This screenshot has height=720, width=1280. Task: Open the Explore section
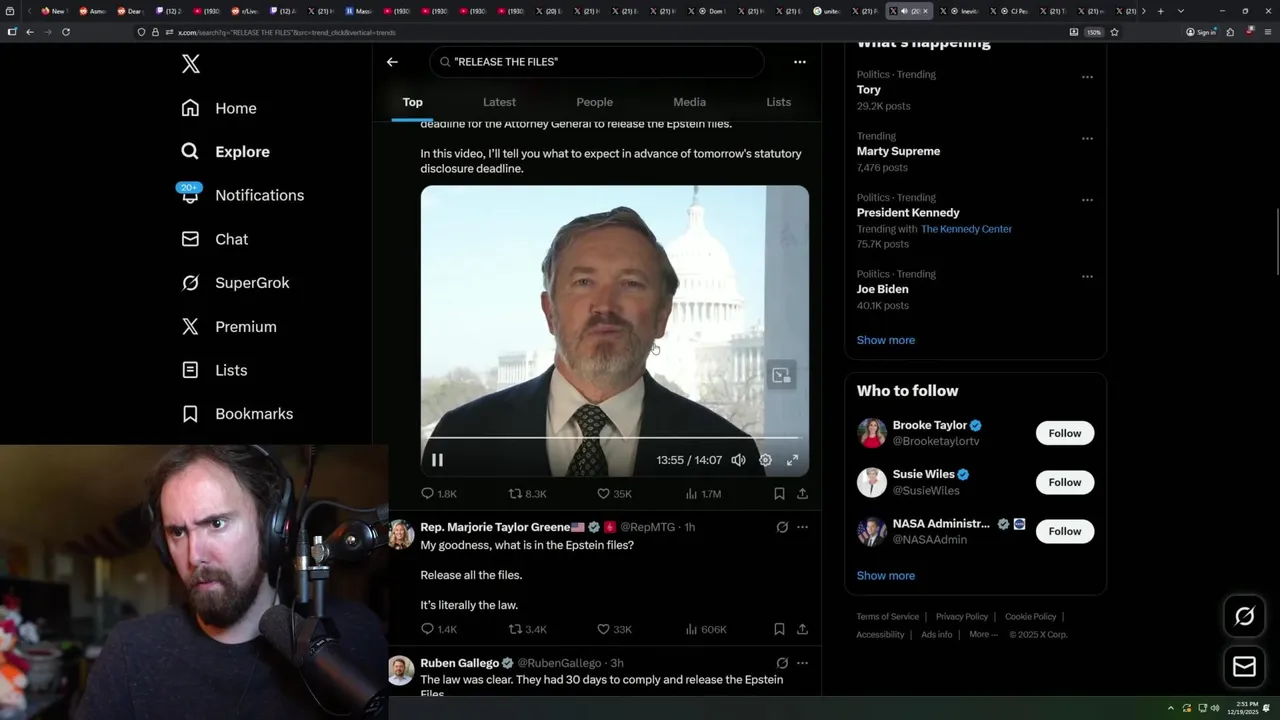point(225,152)
